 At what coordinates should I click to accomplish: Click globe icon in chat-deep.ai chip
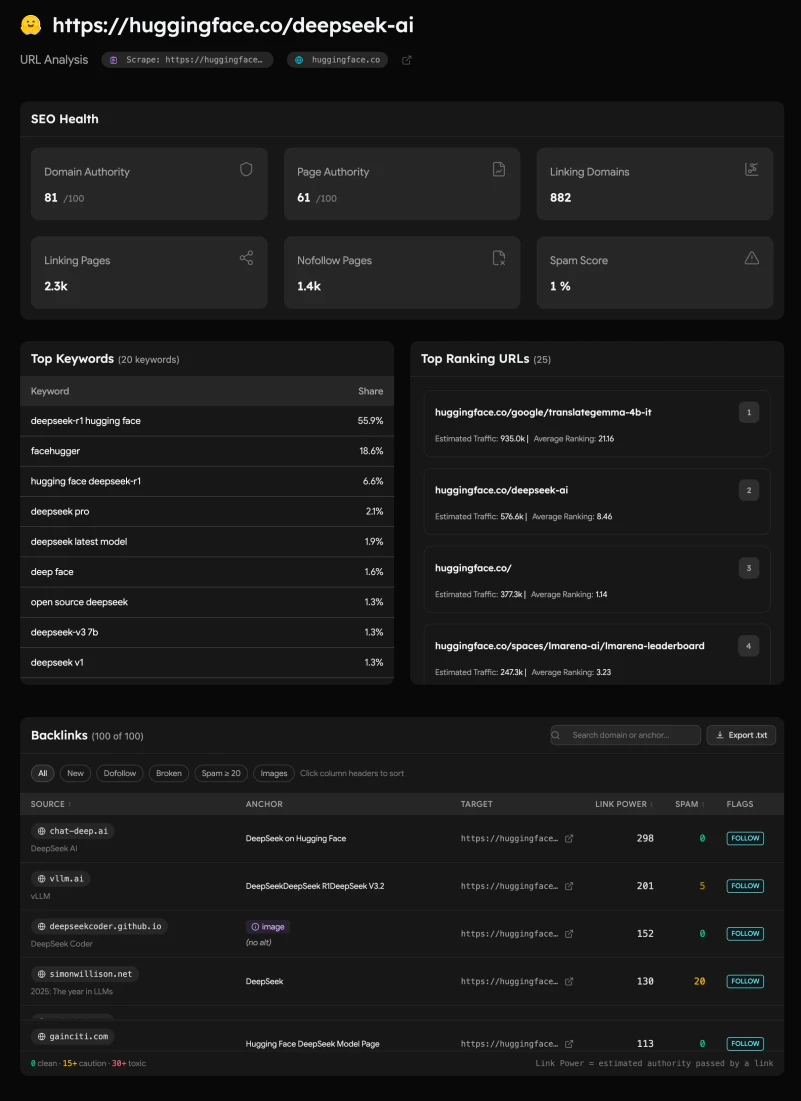pos(41,831)
